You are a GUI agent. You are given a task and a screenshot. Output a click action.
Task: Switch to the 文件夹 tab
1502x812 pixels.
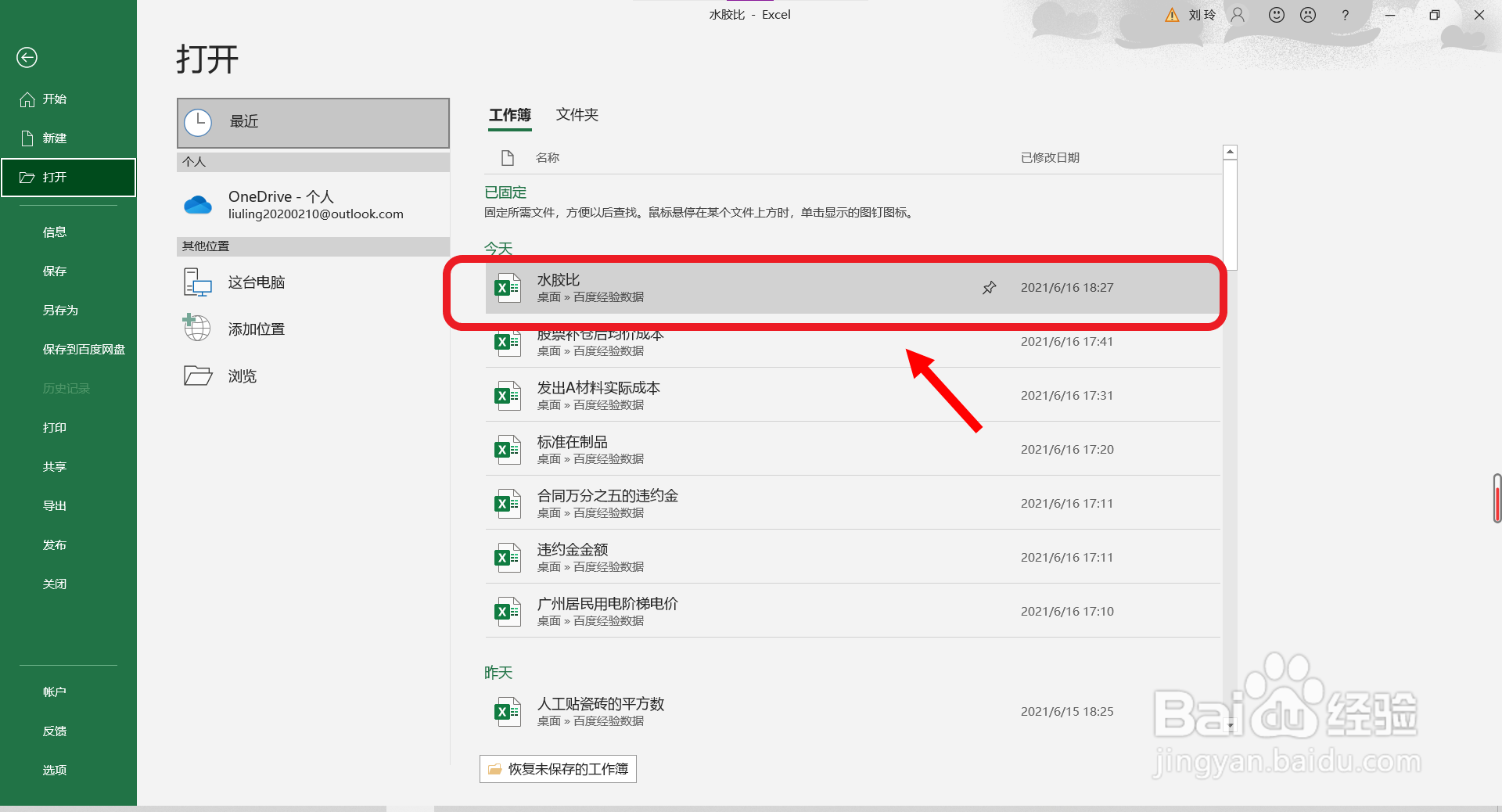[x=577, y=115]
